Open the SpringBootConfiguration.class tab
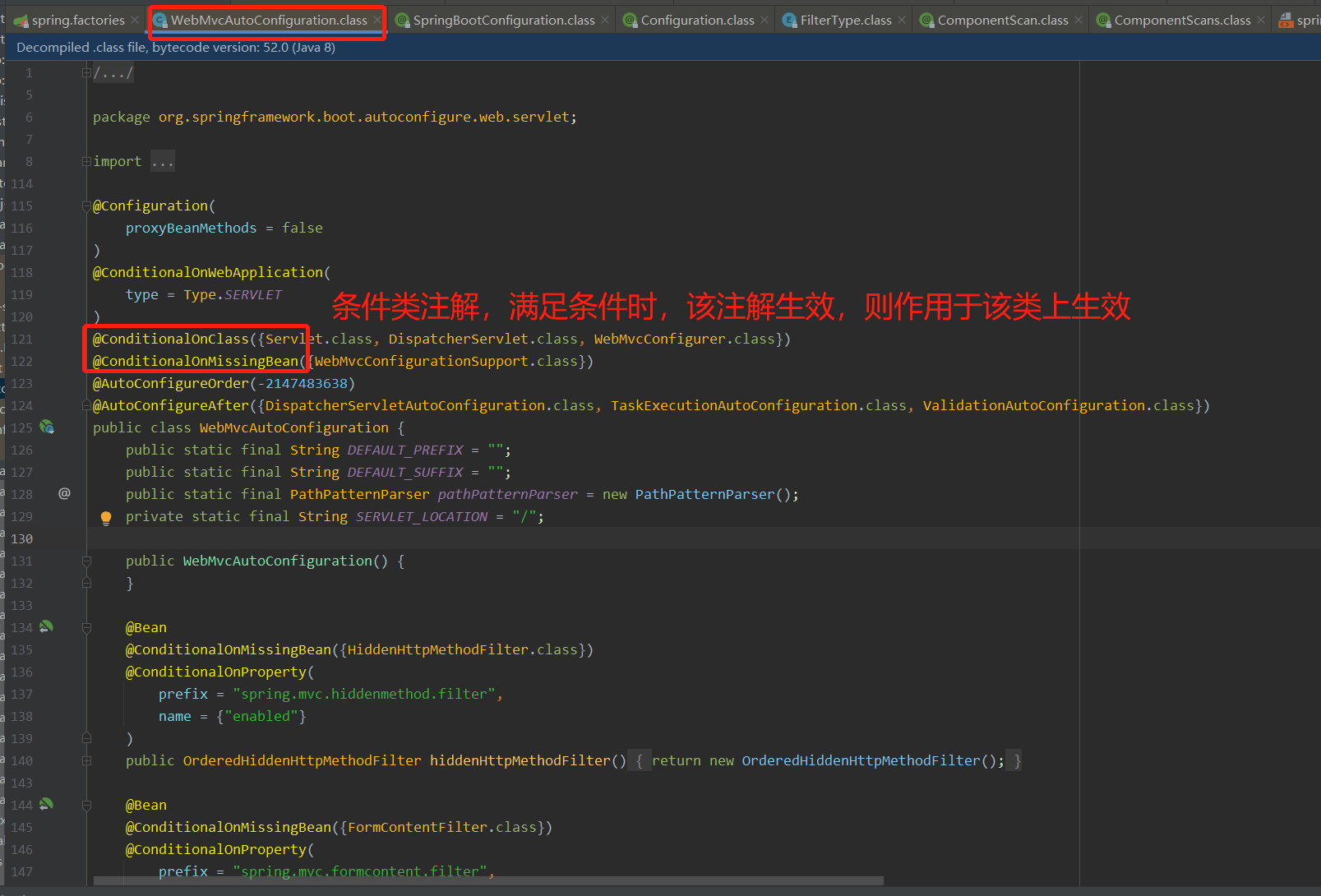 (x=503, y=20)
